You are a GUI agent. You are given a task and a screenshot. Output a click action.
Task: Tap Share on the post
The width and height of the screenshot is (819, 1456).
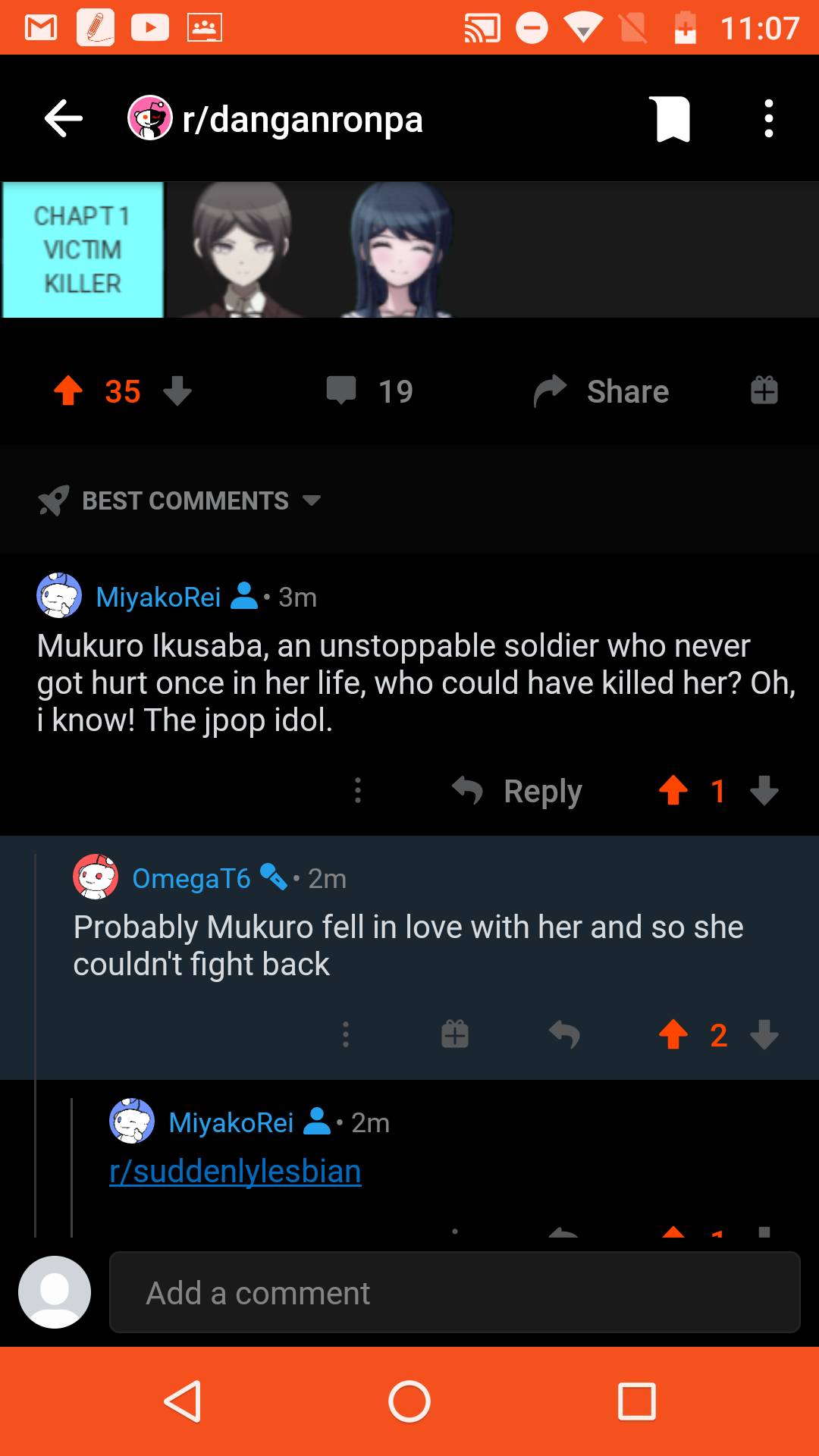(602, 391)
